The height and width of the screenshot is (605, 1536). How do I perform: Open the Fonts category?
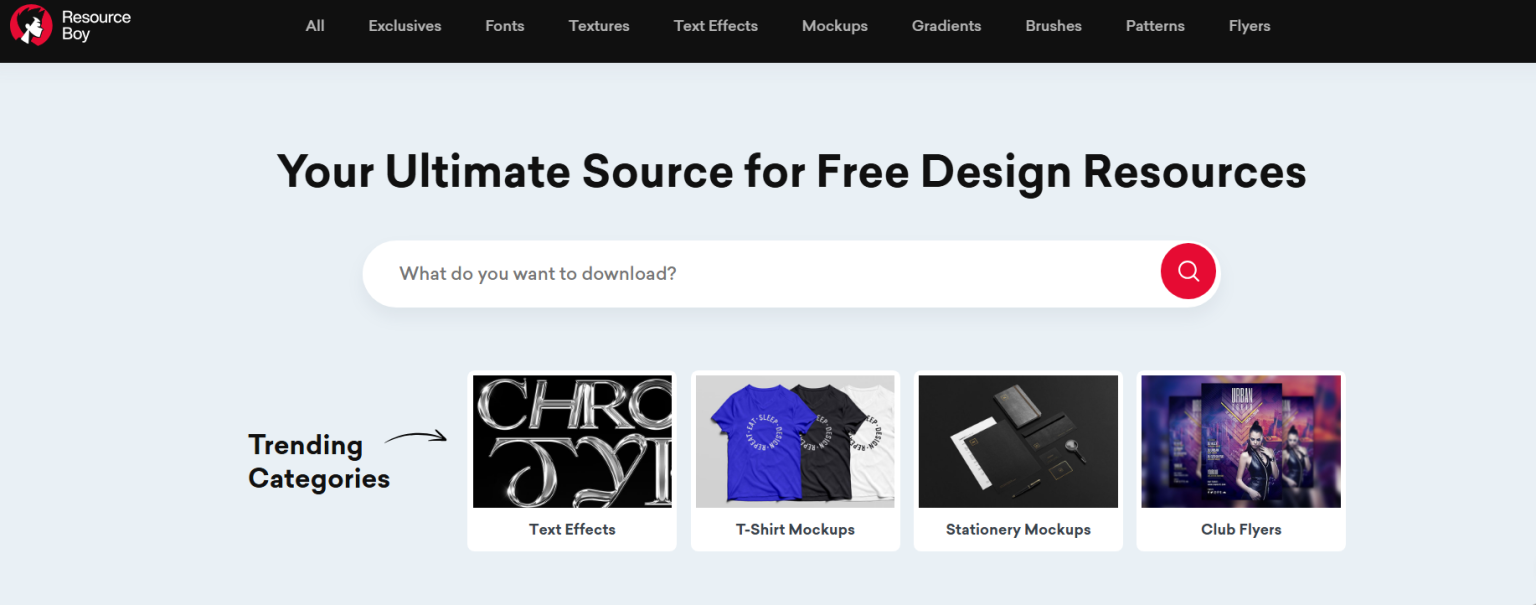pyautogui.click(x=504, y=26)
